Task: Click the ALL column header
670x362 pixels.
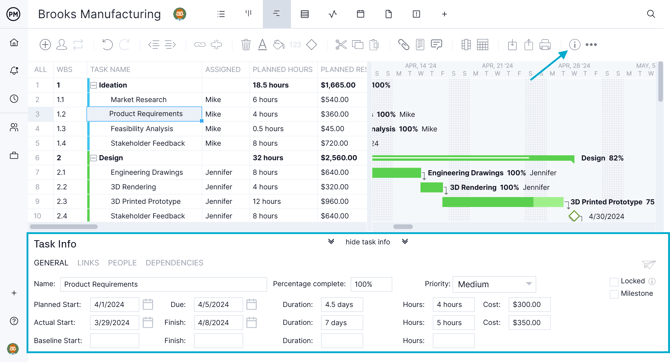Action: (x=41, y=69)
